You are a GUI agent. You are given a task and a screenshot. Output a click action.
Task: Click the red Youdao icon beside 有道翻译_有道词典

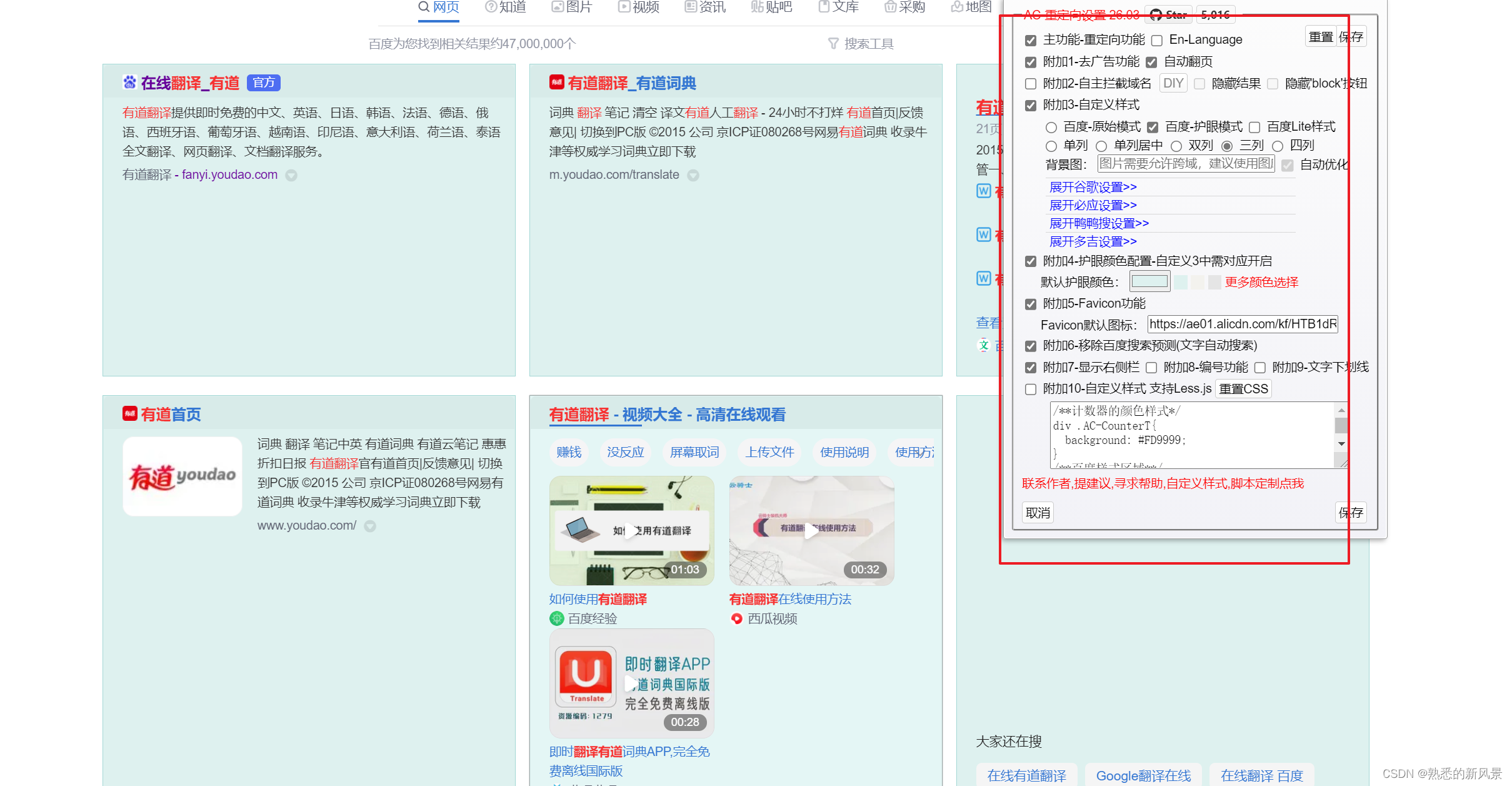(556, 83)
